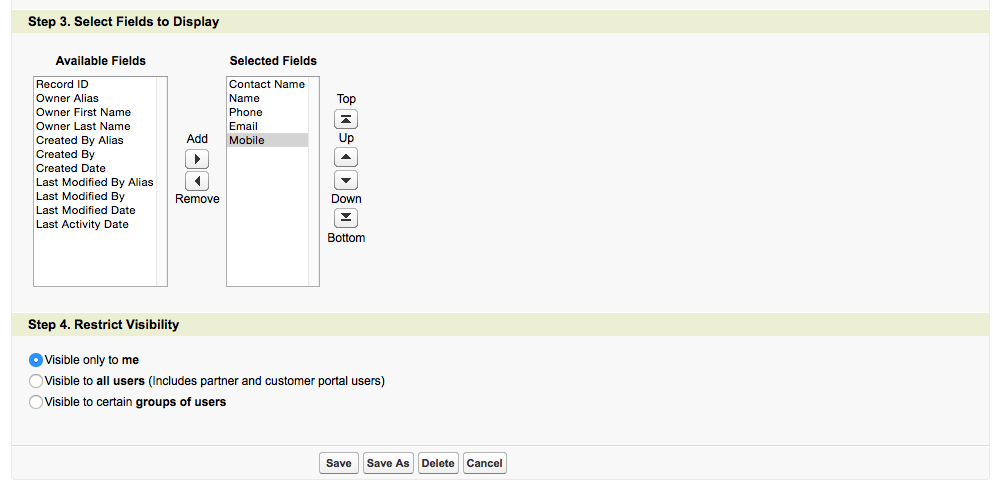Move selected field to Top
993x500 pixels.
click(x=345, y=119)
